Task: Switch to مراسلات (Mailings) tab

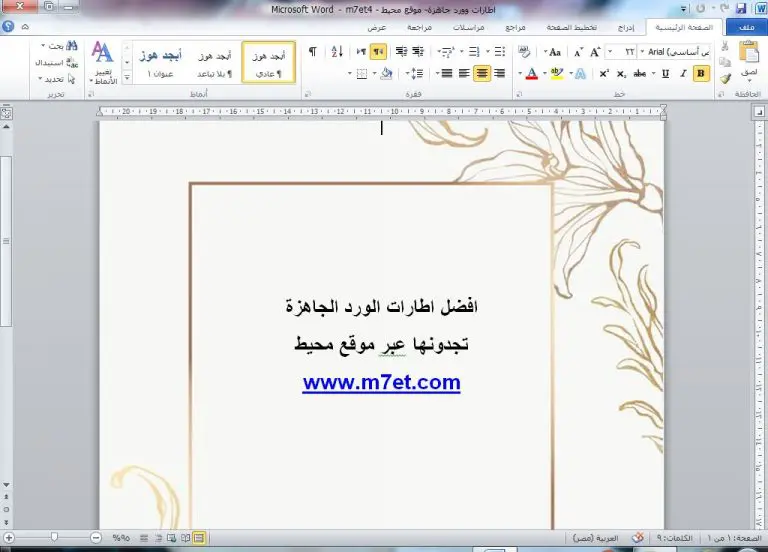Action: pos(468,27)
